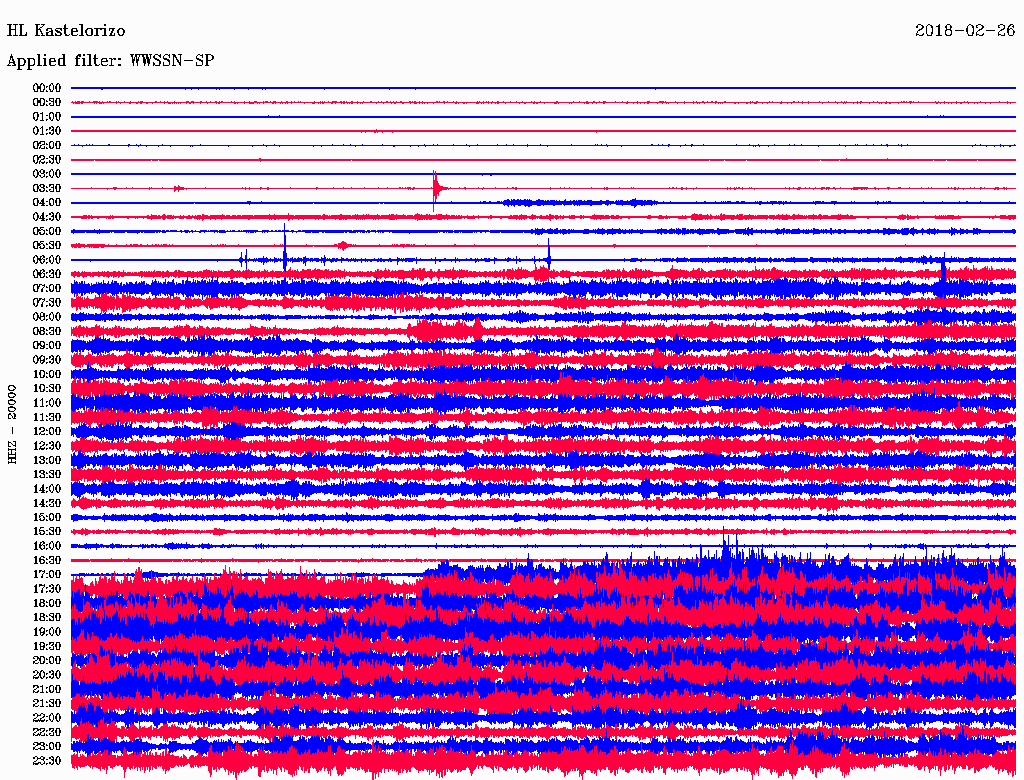Screen dimensions: 1024x780
Task: Click the '12:30' time label
Action: [x=46, y=446]
